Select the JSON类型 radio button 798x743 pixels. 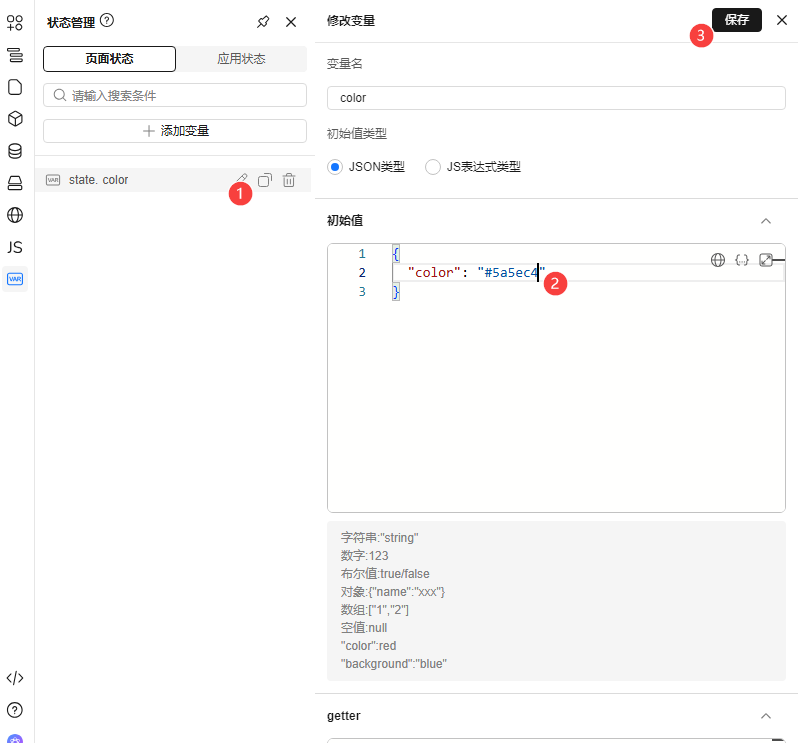click(x=335, y=167)
